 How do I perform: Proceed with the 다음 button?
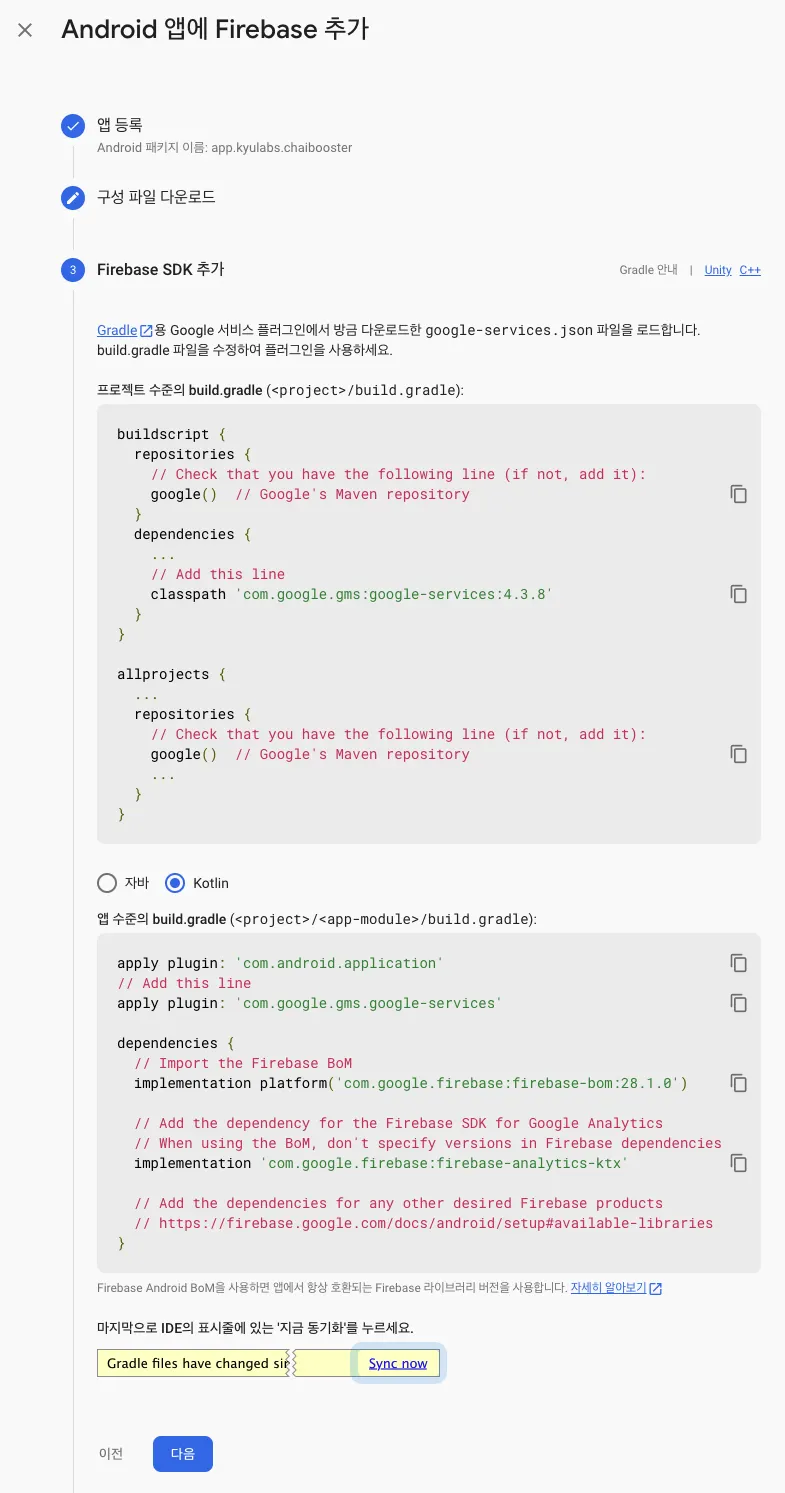click(x=183, y=1454)
